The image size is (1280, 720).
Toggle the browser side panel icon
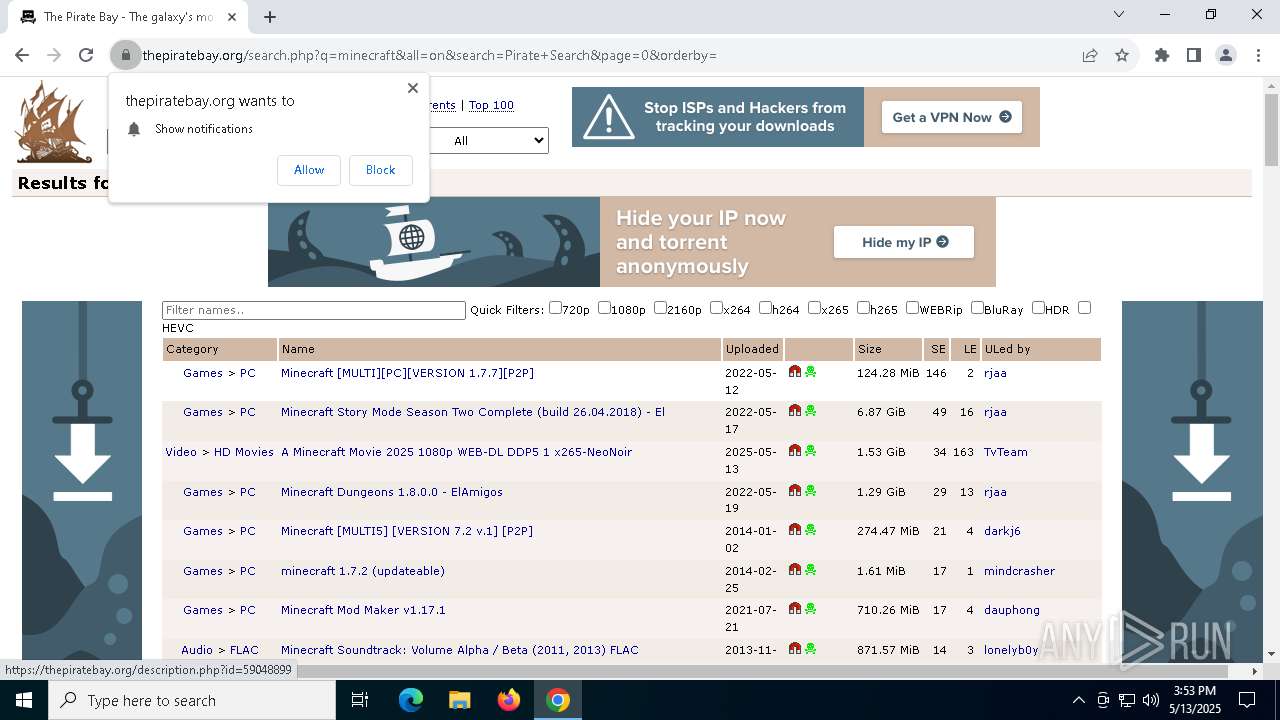click(1194, 55)
